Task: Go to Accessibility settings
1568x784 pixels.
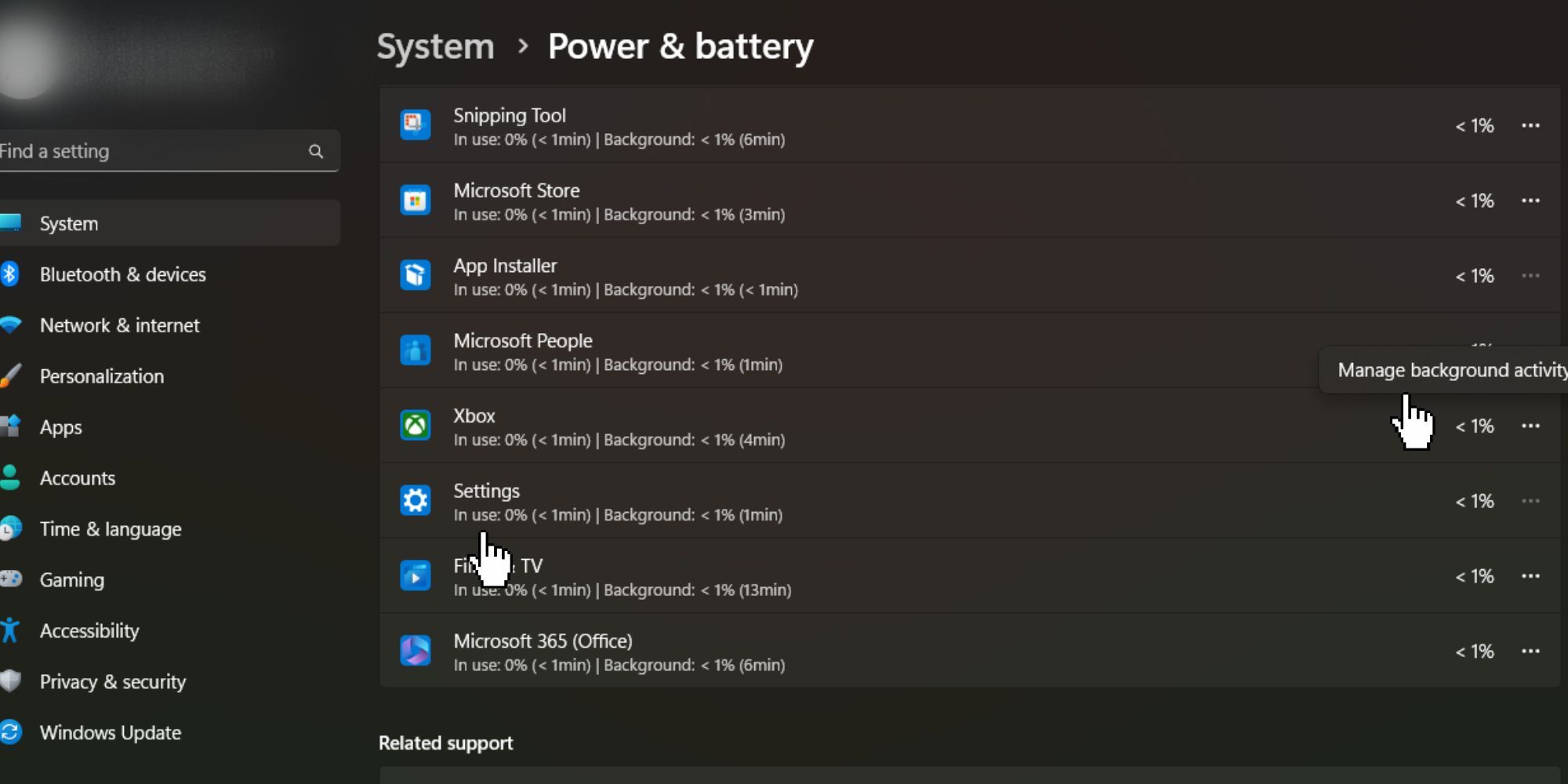Action: coord(169,631)
